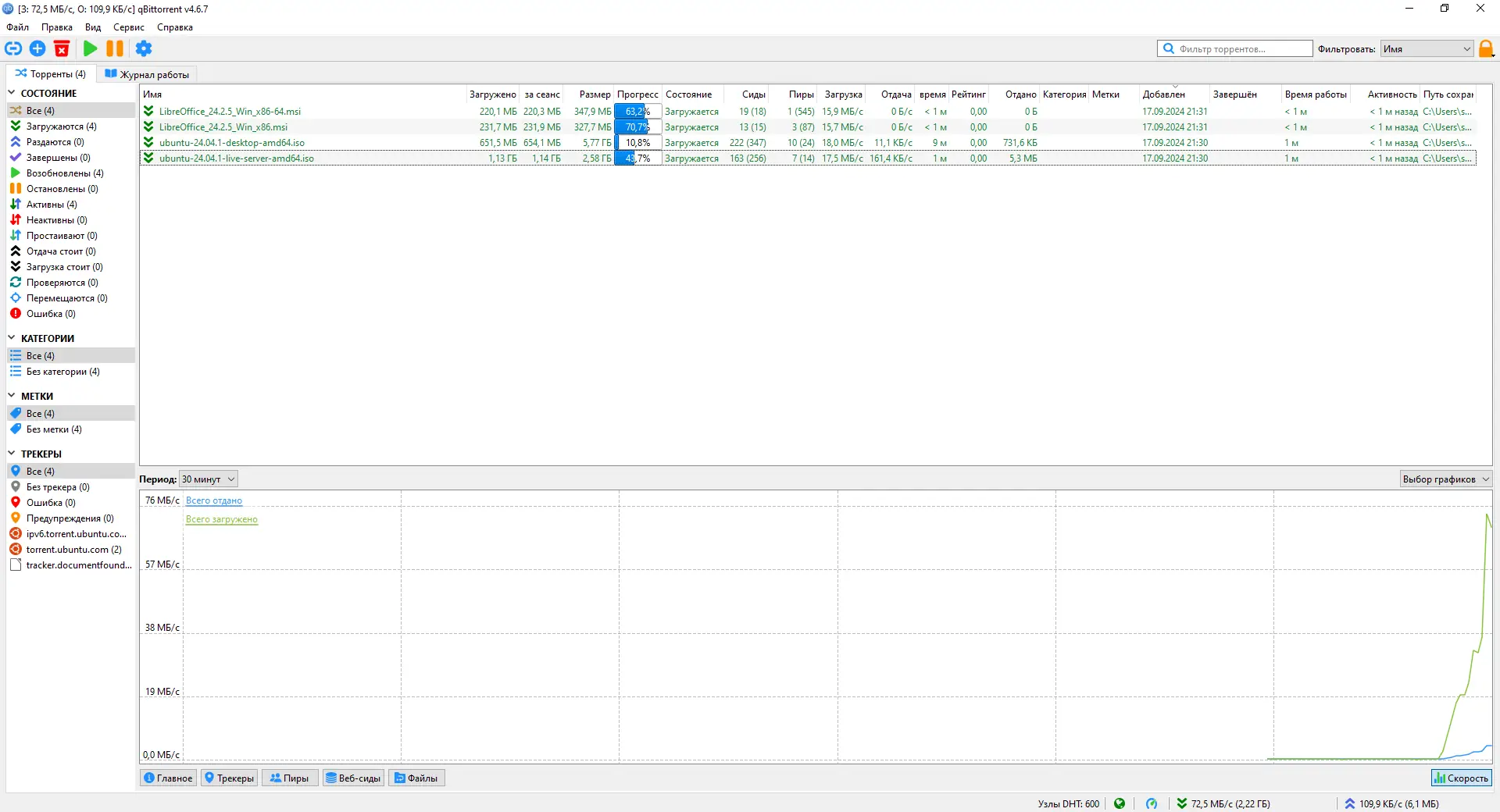This screenshot has height=812, width=1500.
Task: Toggle the Главное details panel button
Action: pos(169,778)
